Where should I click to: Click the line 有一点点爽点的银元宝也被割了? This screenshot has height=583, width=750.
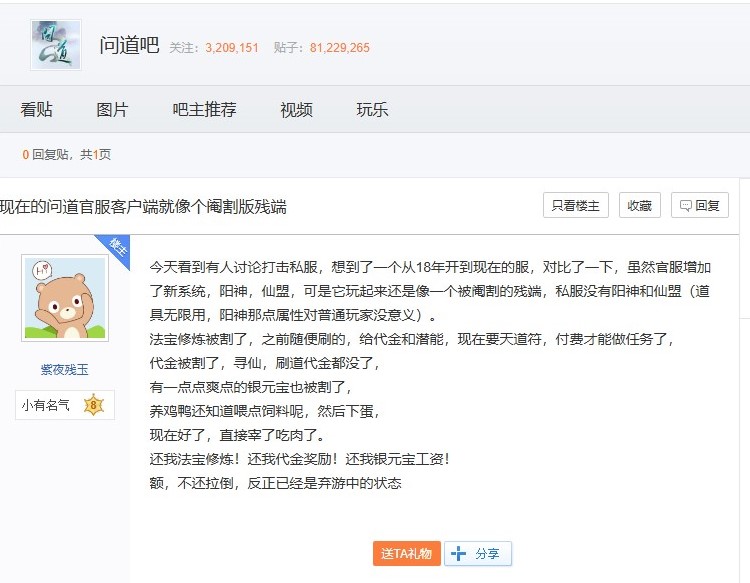click(251, 387)
